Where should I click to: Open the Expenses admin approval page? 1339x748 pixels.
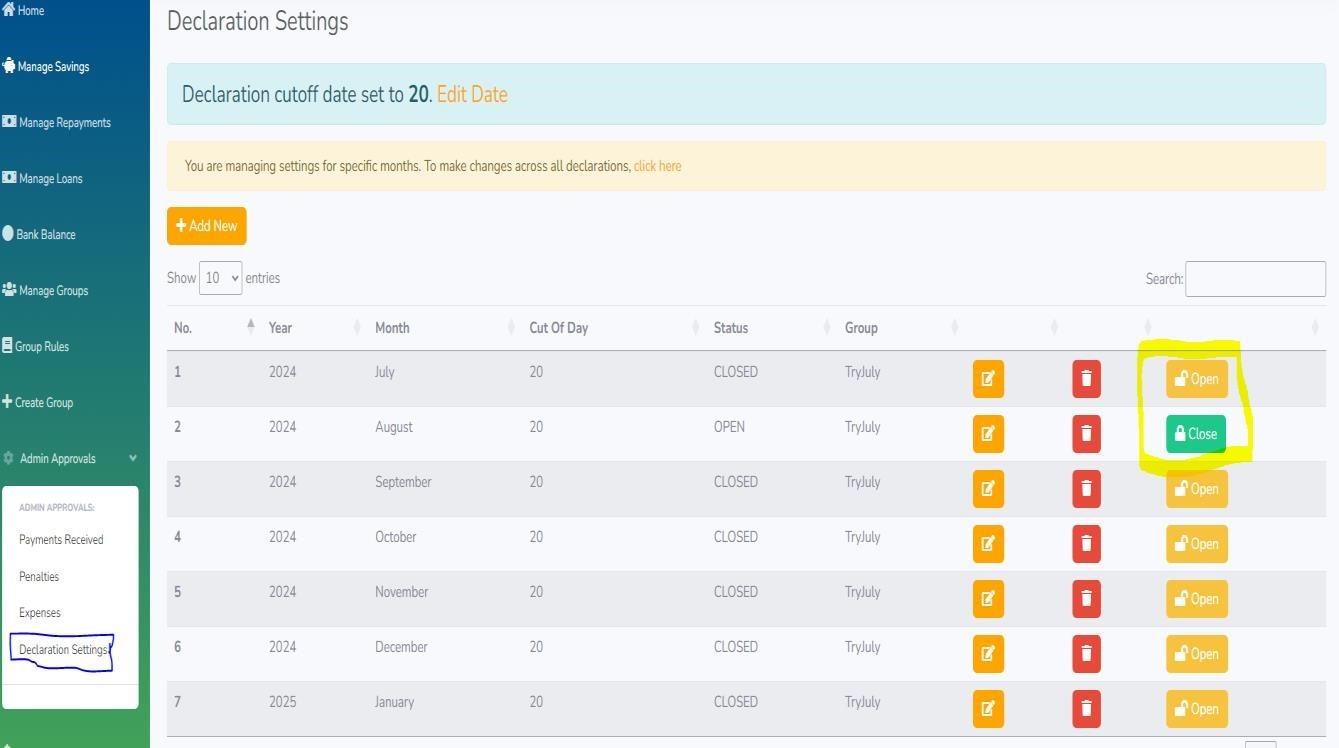coord(39,613)
